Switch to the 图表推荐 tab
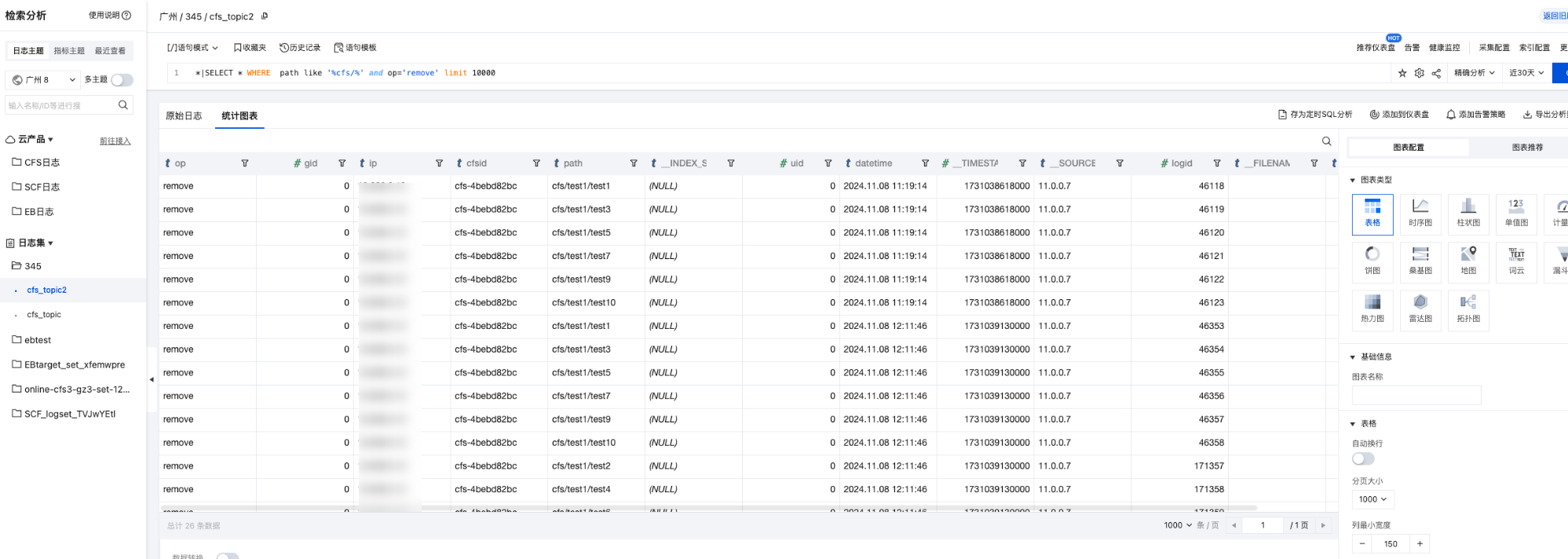This screenshot has width=1568, height=559. (1526, 148)
